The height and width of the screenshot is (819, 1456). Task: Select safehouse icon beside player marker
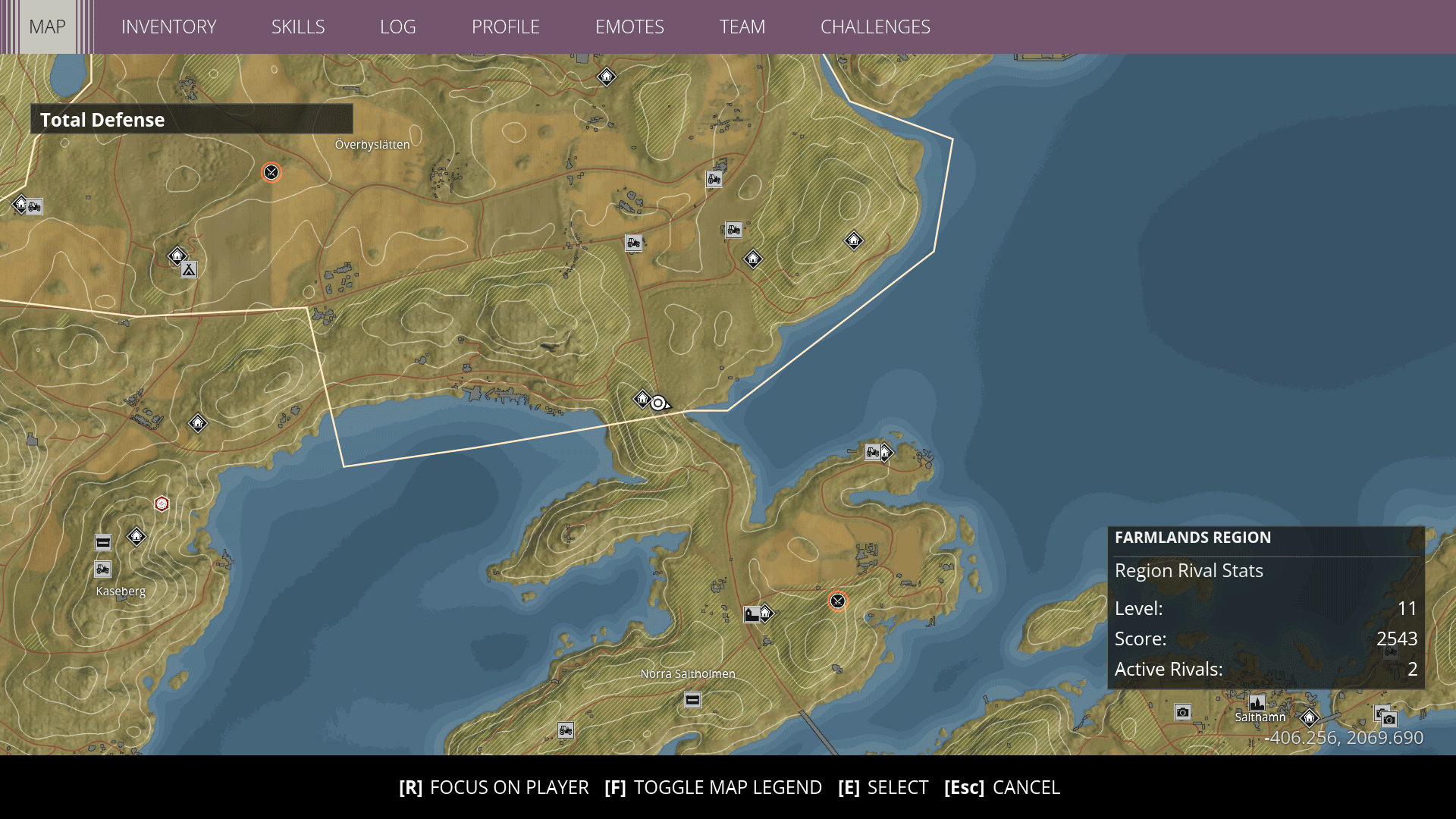642,398
